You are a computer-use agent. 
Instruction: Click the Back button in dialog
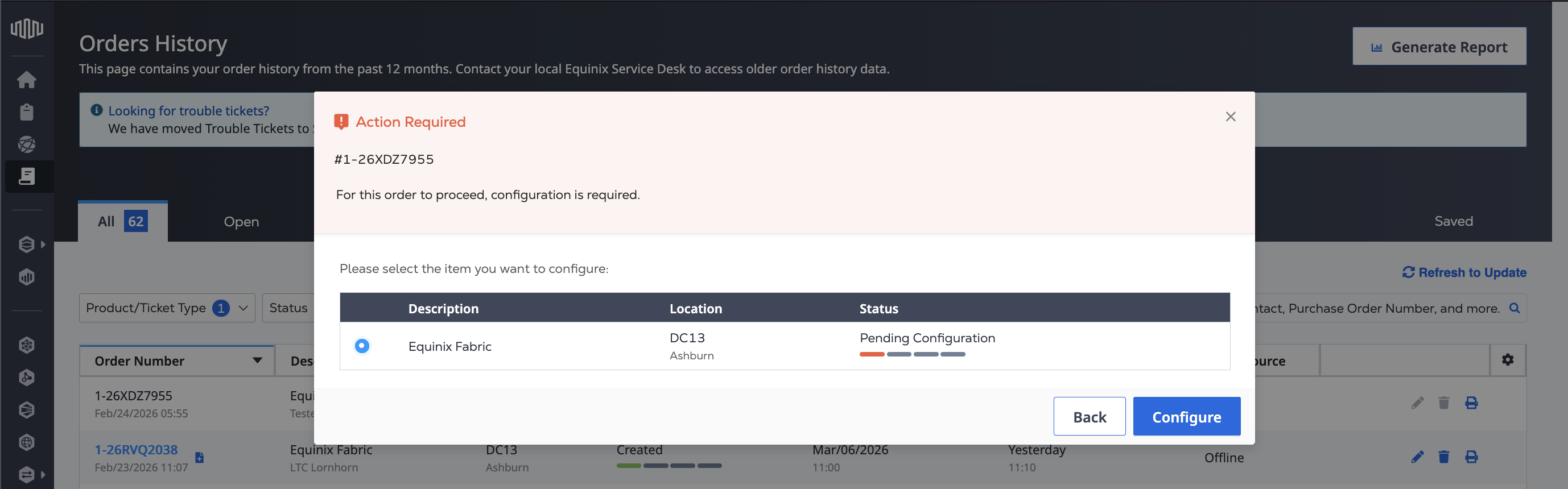(x=1089, y=417)
